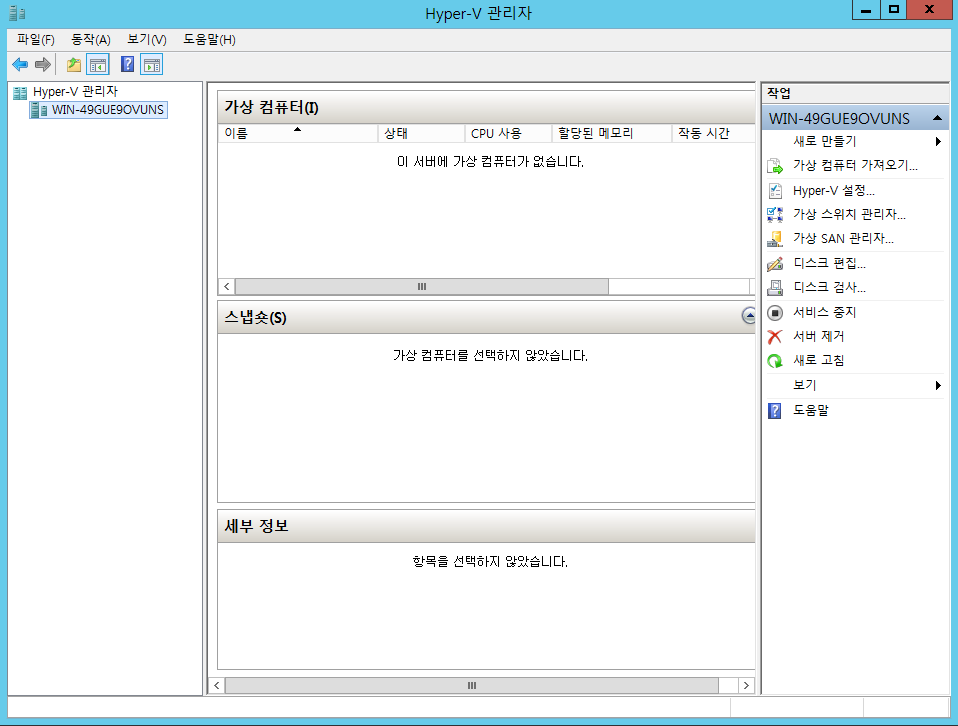
Task: Click the Hyper-V 설정 icon
Action: click(x=775, y=191)
